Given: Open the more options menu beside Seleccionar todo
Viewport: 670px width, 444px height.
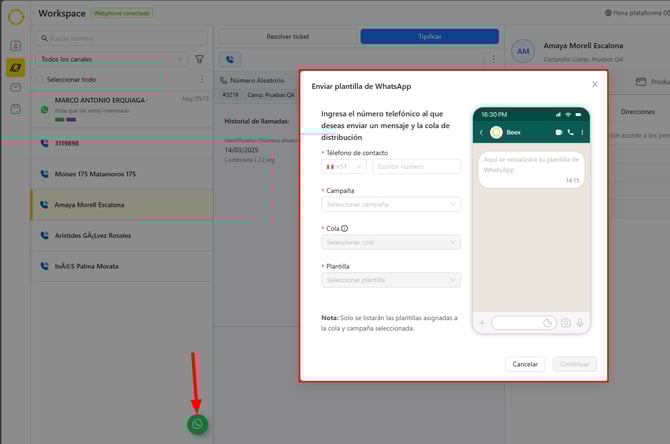Looking at the screenshot, I should pyautogui.click(x=202, y=79).
